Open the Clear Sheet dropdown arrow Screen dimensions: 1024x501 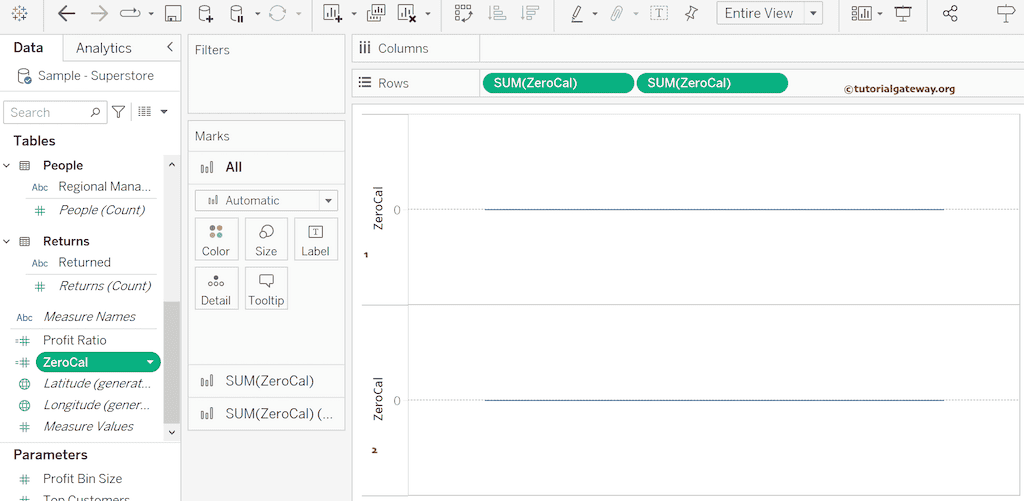(x=428, y=14)
